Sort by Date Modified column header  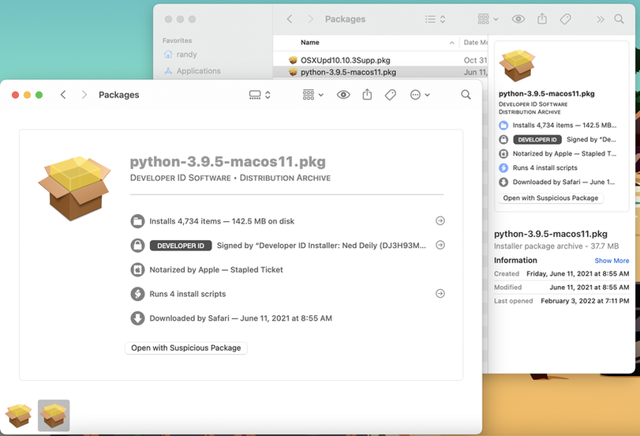pyautogui.click(x=475, y=42)
